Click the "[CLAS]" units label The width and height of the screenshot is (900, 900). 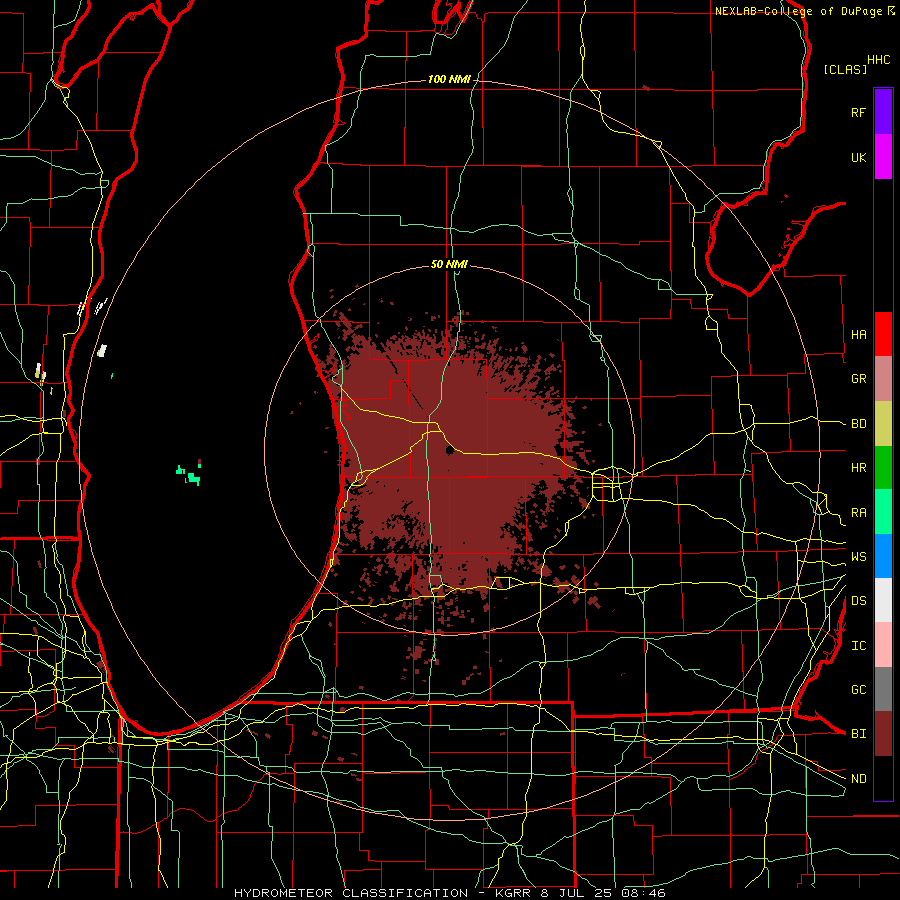(845, 69)
